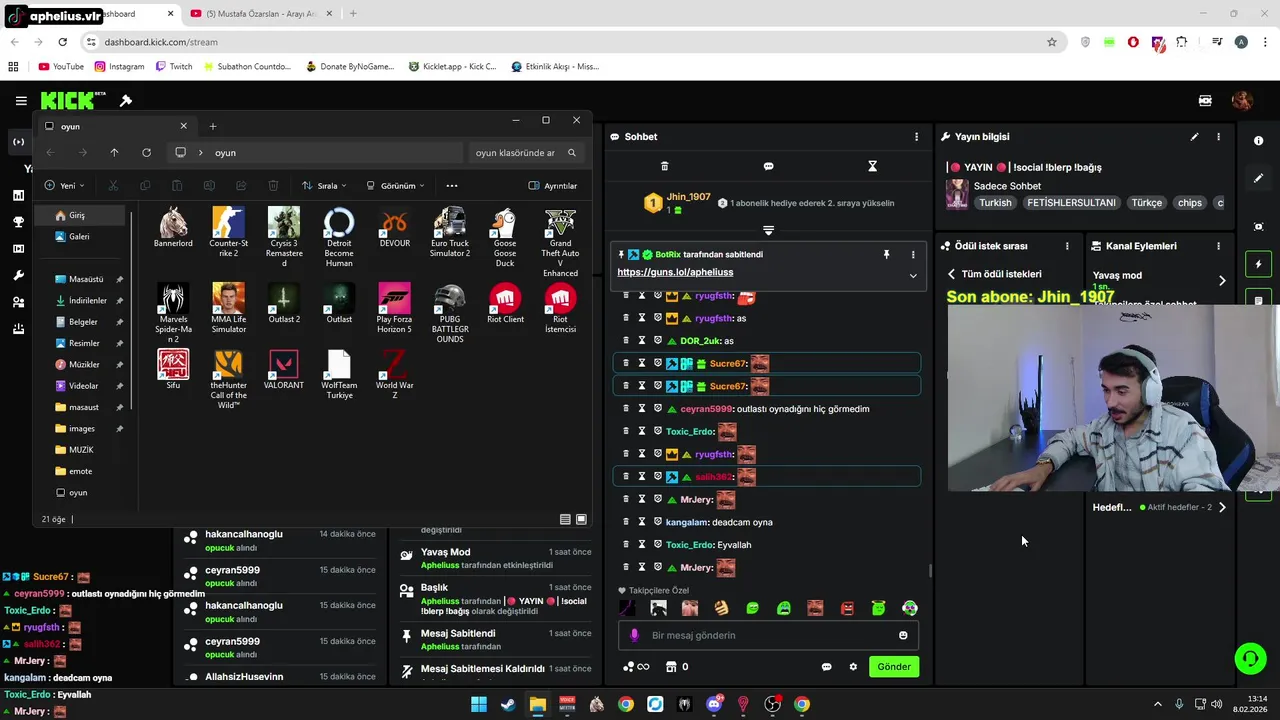Screen dimensions: 1280x720
Task: Open the Yeni dropdown in Explorer
Action: [65, 186]
